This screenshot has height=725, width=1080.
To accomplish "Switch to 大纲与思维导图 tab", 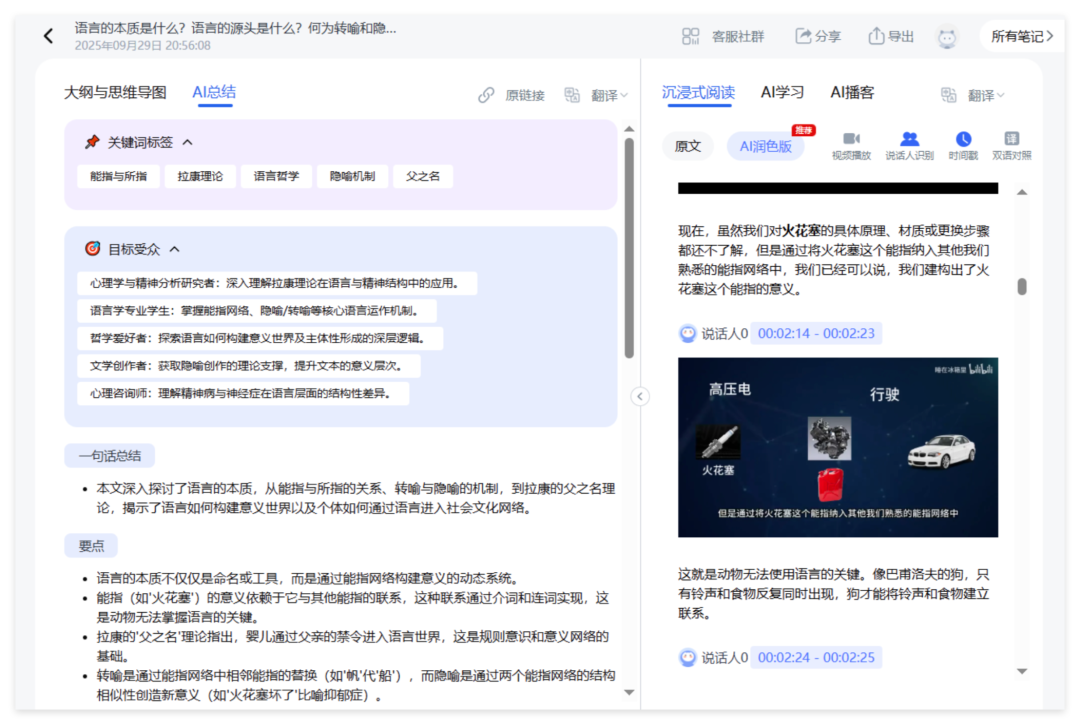I will point(115,92).
